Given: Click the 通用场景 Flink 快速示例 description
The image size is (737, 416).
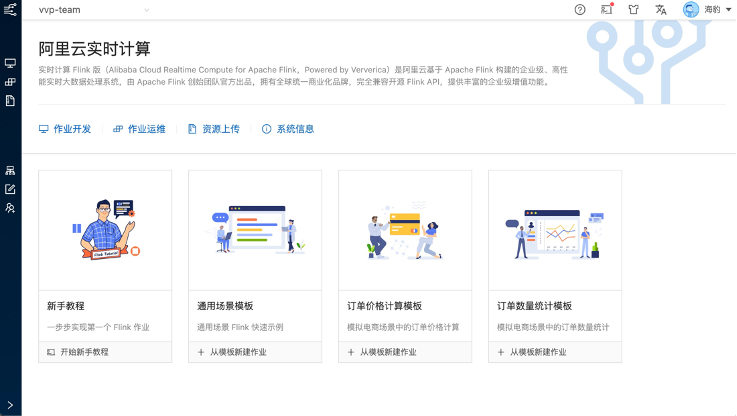Looking at the screenshot, I should (240, 327).
